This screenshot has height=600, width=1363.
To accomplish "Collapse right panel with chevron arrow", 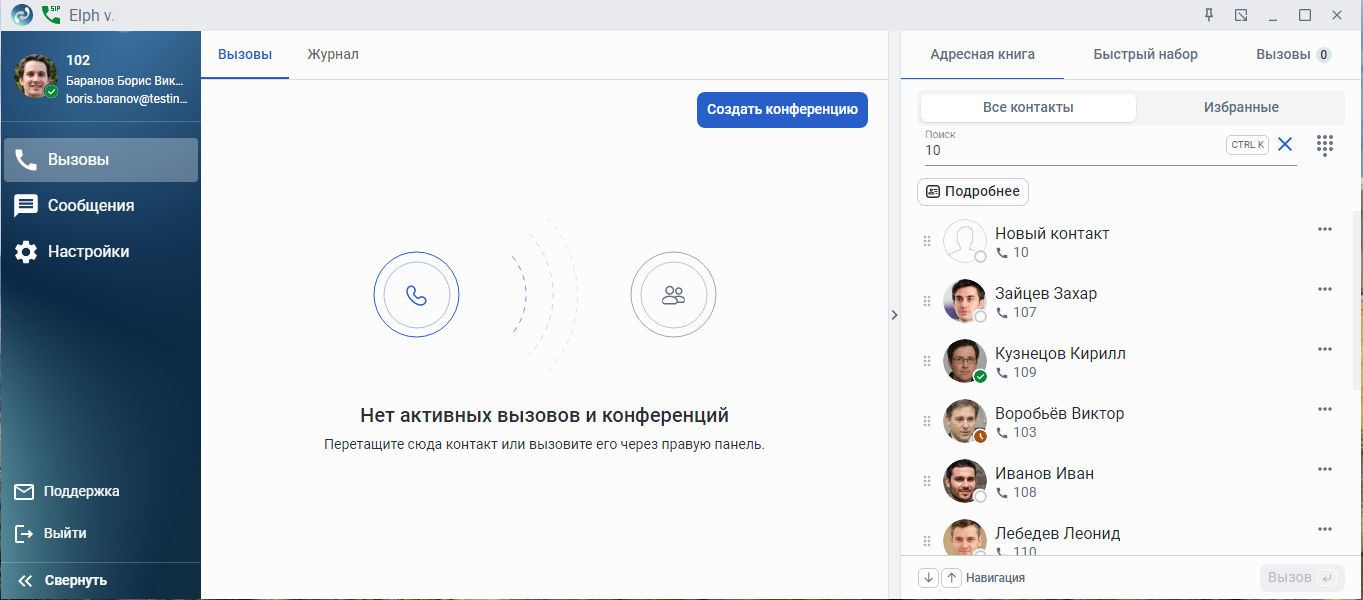I will tap(894, 315).
